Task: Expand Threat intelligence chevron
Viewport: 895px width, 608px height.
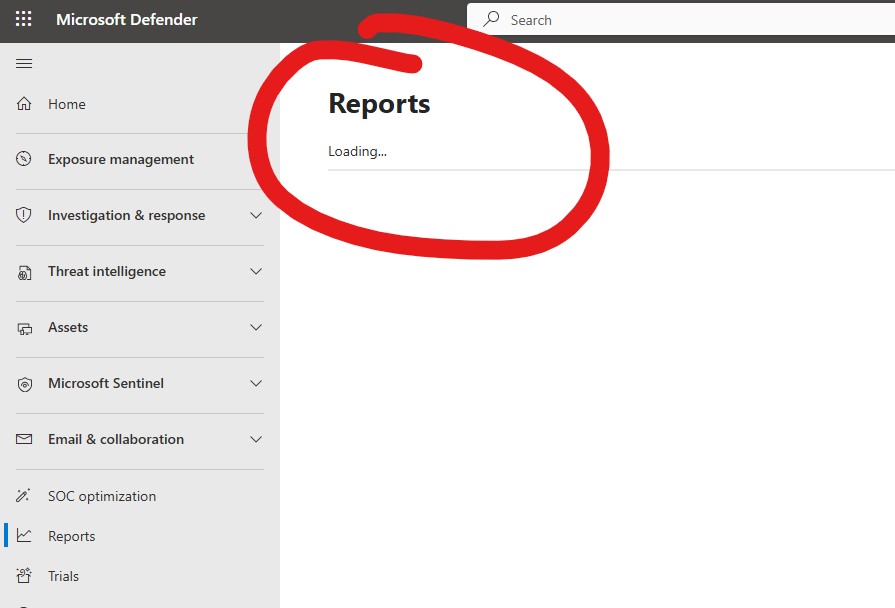Action: coord(256,271)
